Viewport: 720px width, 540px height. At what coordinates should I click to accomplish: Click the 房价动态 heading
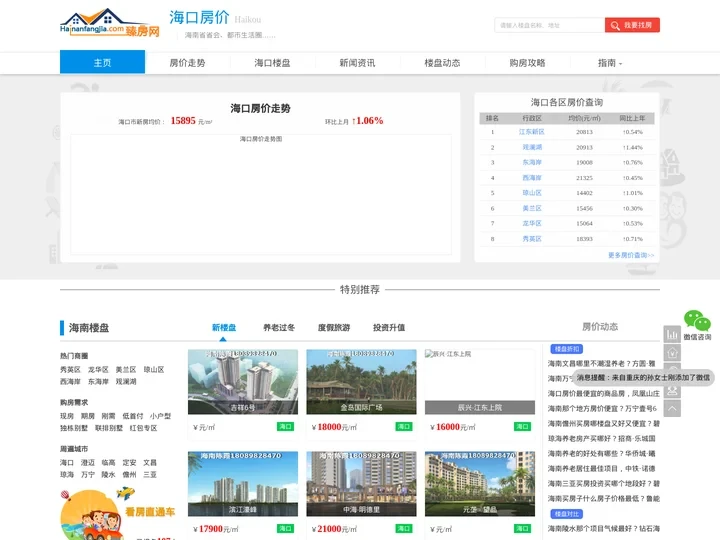(x=600, y=326)
